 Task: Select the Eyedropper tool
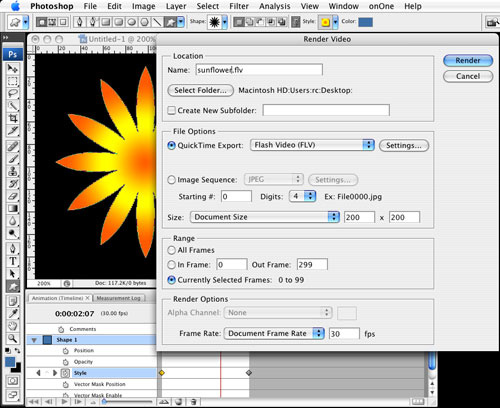point(13,314)
